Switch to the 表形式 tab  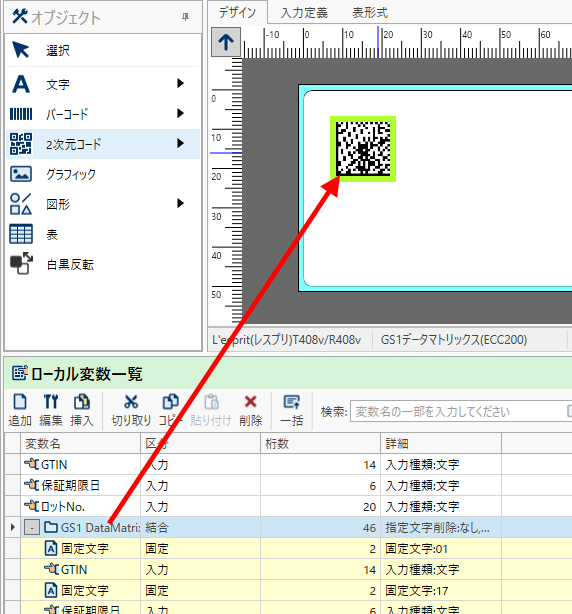click(370, 13)
